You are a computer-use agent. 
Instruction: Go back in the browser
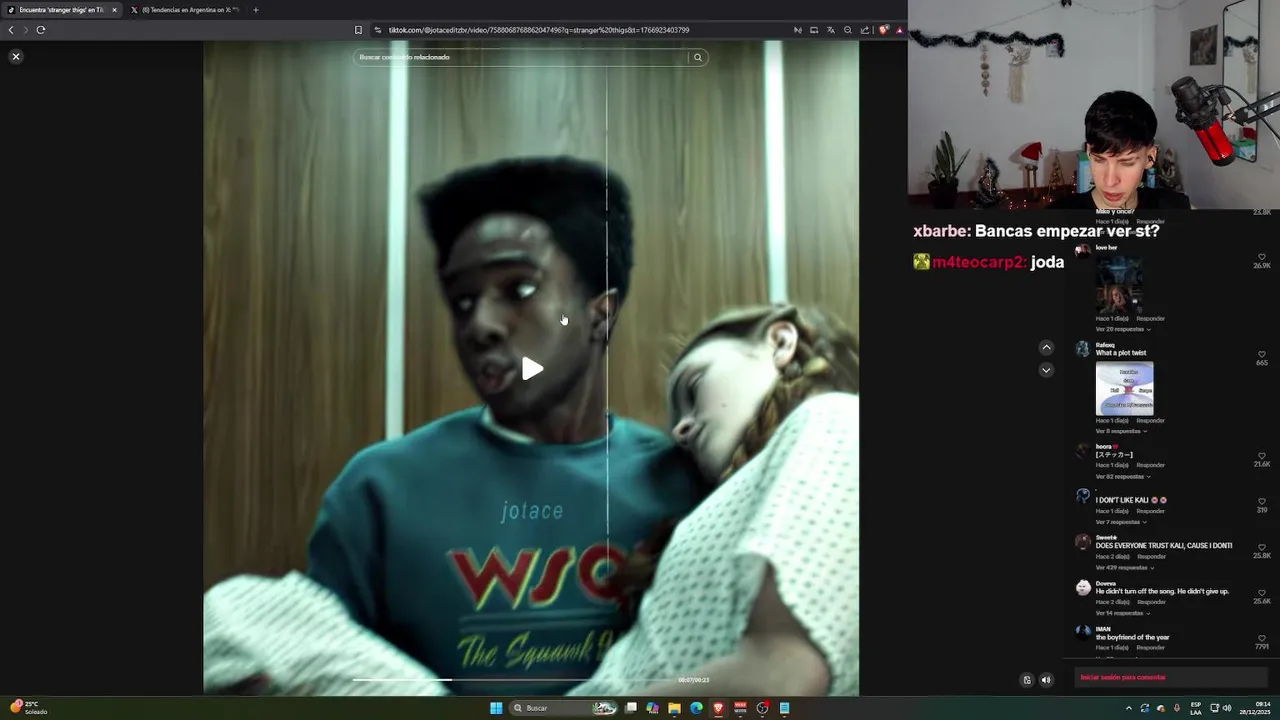pos(11,30)
